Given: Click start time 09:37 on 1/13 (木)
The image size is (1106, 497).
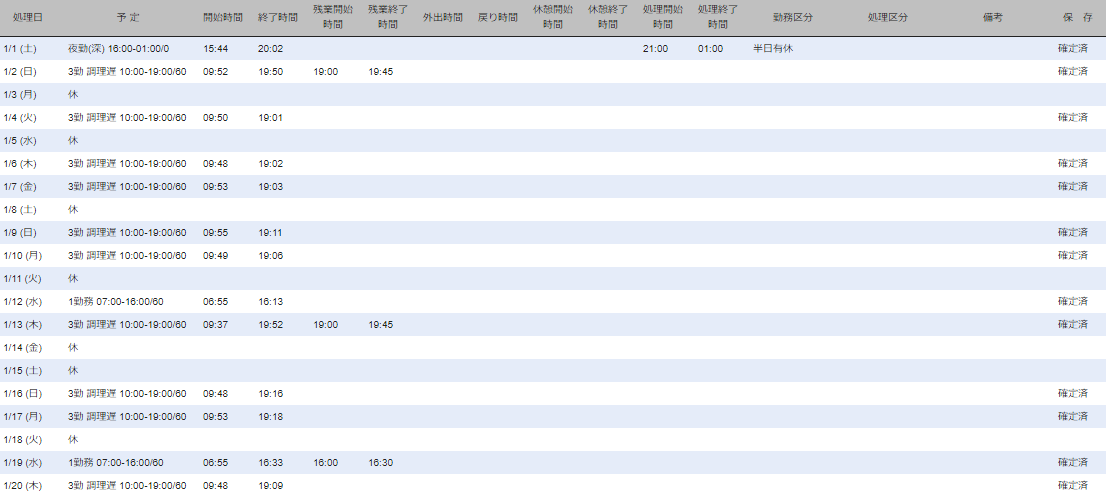Looking at the screenshot, I should pos(216,325).
